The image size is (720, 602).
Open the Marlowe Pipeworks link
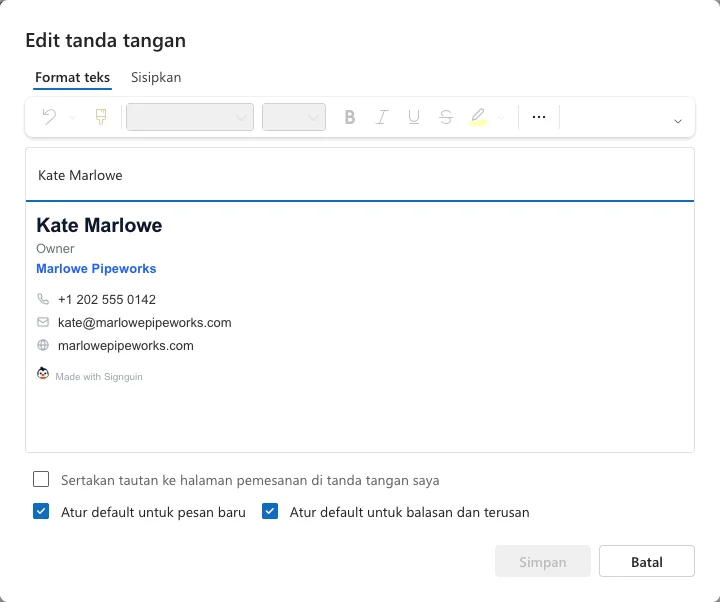(96, 269)
